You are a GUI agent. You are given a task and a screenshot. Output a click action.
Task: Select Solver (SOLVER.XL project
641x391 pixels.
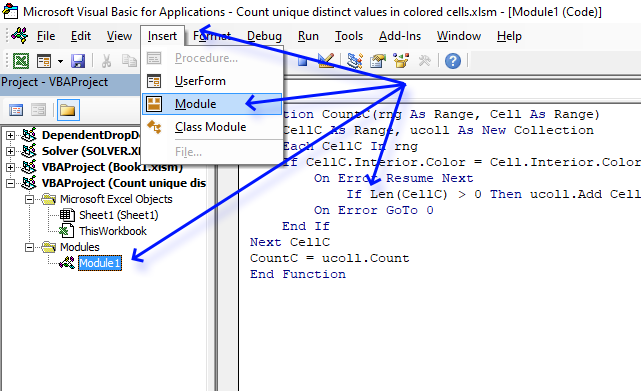point(91,151)
